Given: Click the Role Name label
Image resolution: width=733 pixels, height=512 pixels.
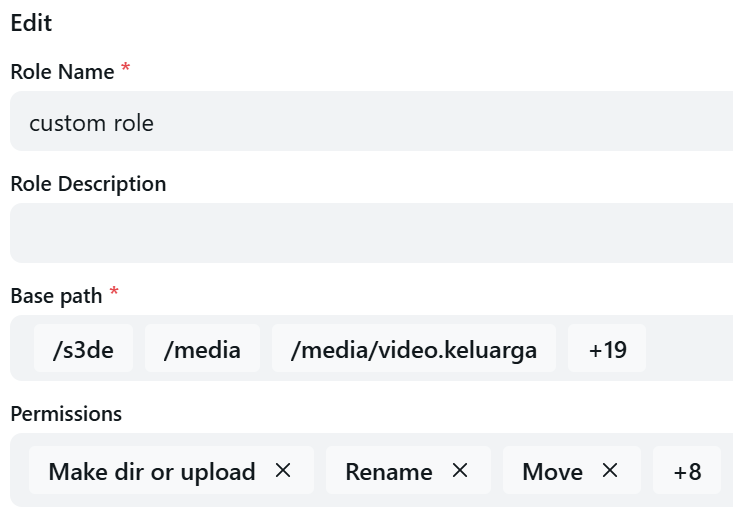Looking at the screenshot, I should [x=62, y=72].
